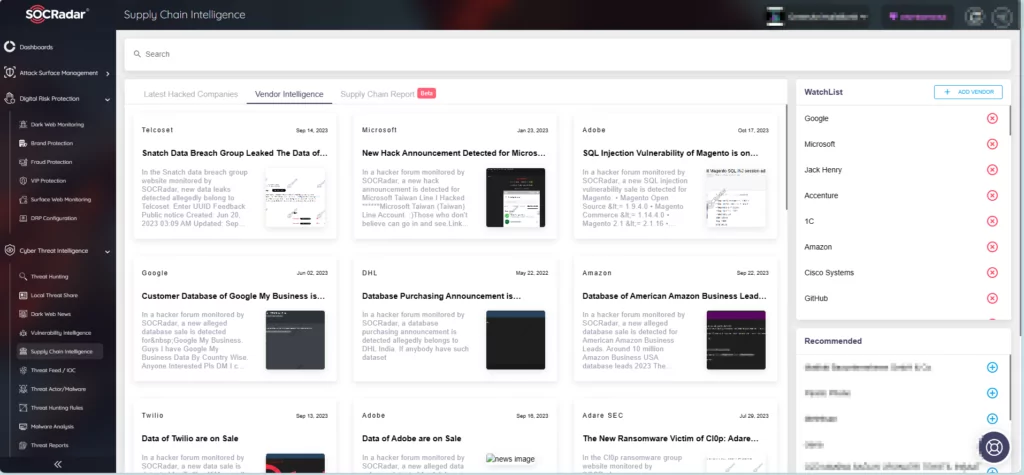The height and width of the screenshot is (475, 1024).
Task: Collapse Digital Risk Protection section chevron
Action: pyautogui.click(x=108, y=99)
